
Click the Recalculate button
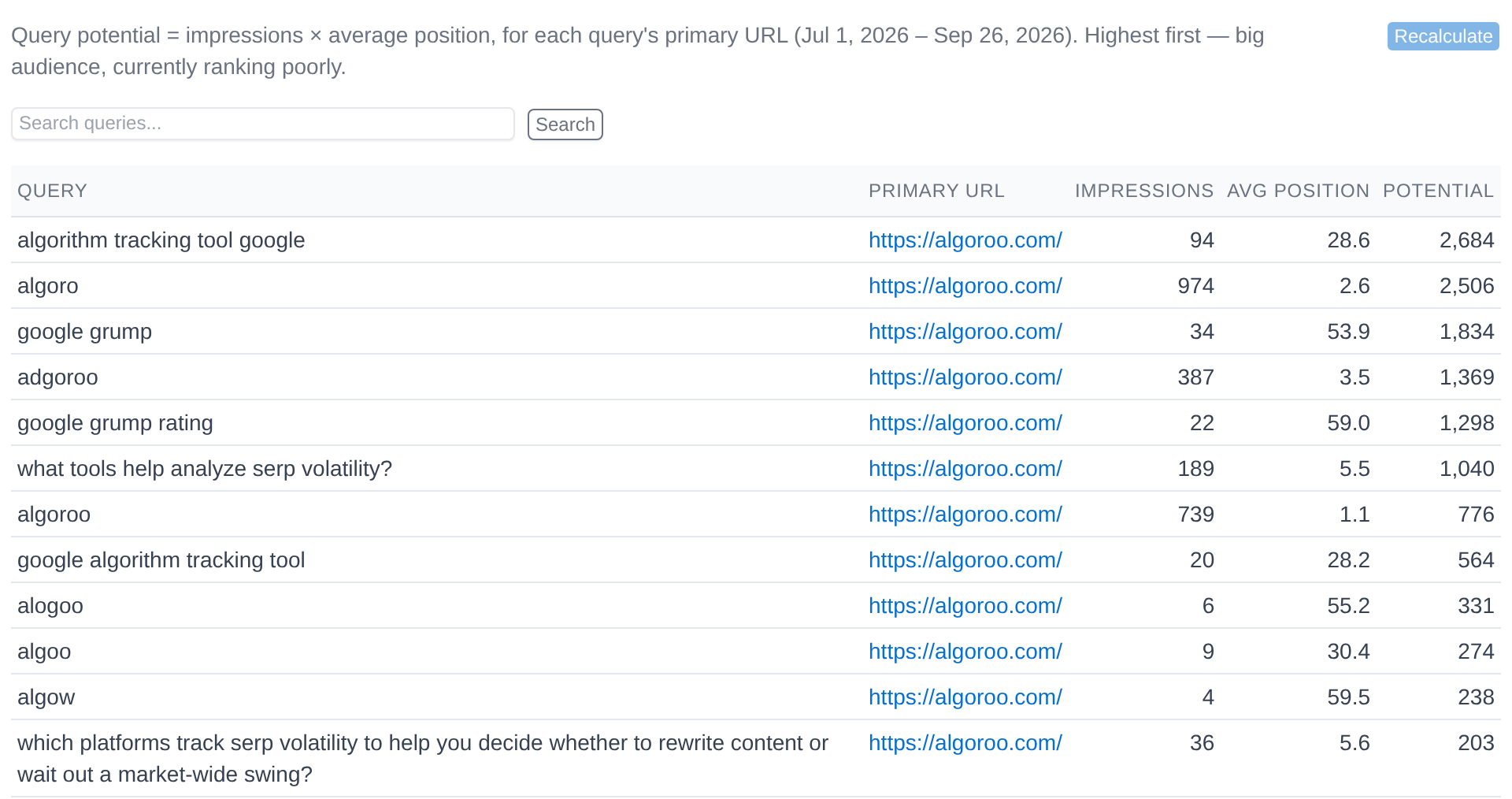click(x=1443, y=36)
